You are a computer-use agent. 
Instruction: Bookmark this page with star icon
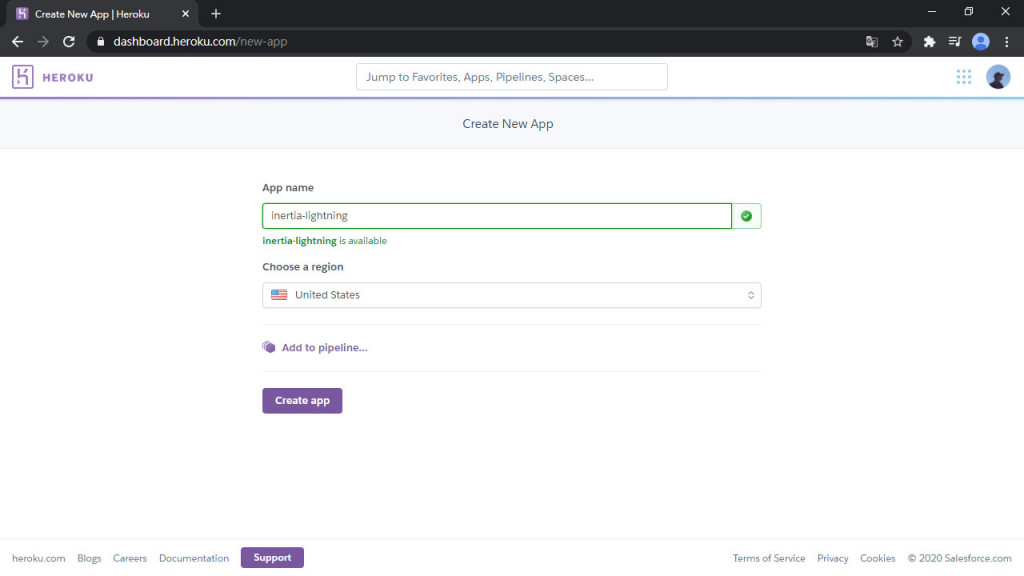[x=897, y=42]
